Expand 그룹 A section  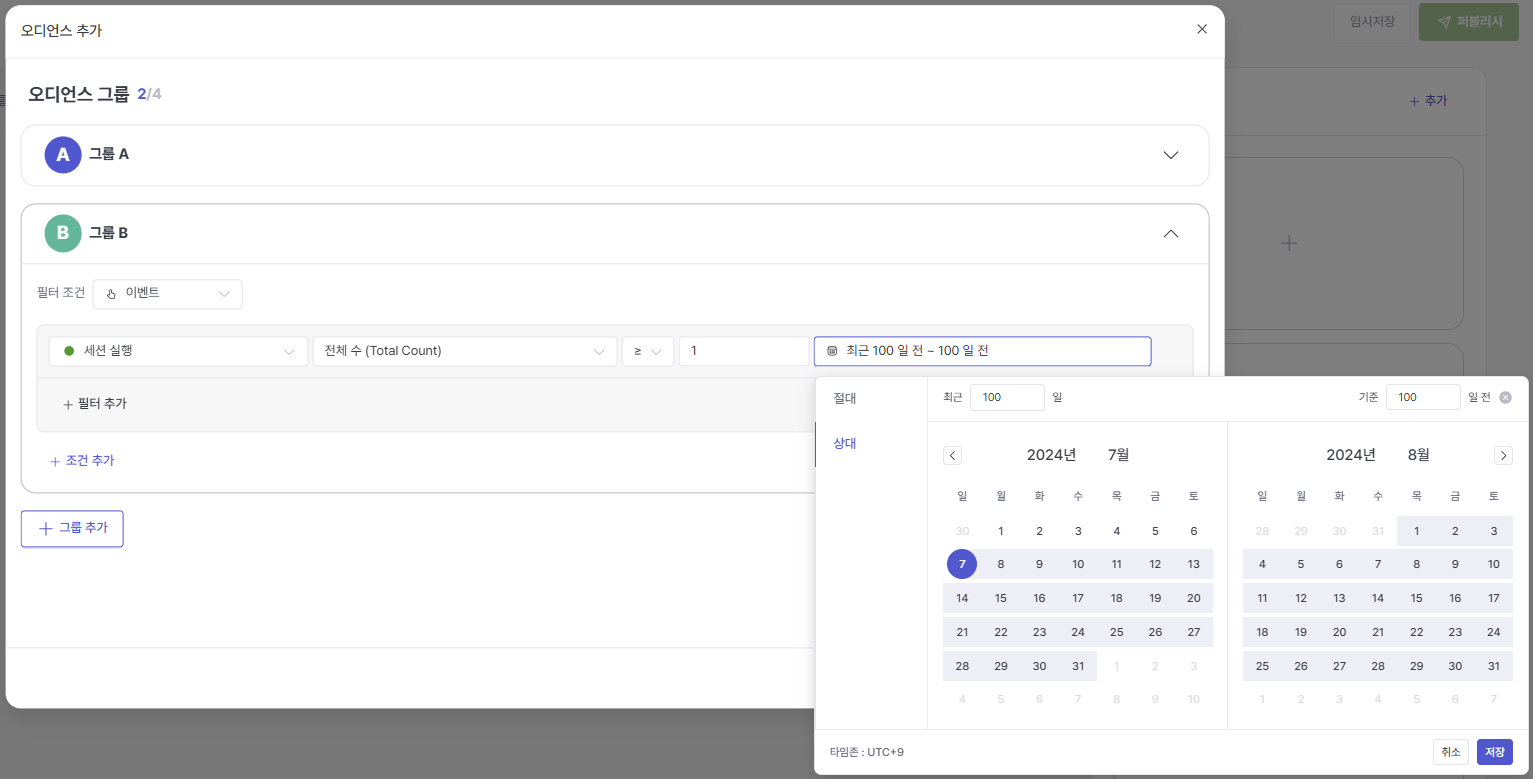(x=1171, y=155)
